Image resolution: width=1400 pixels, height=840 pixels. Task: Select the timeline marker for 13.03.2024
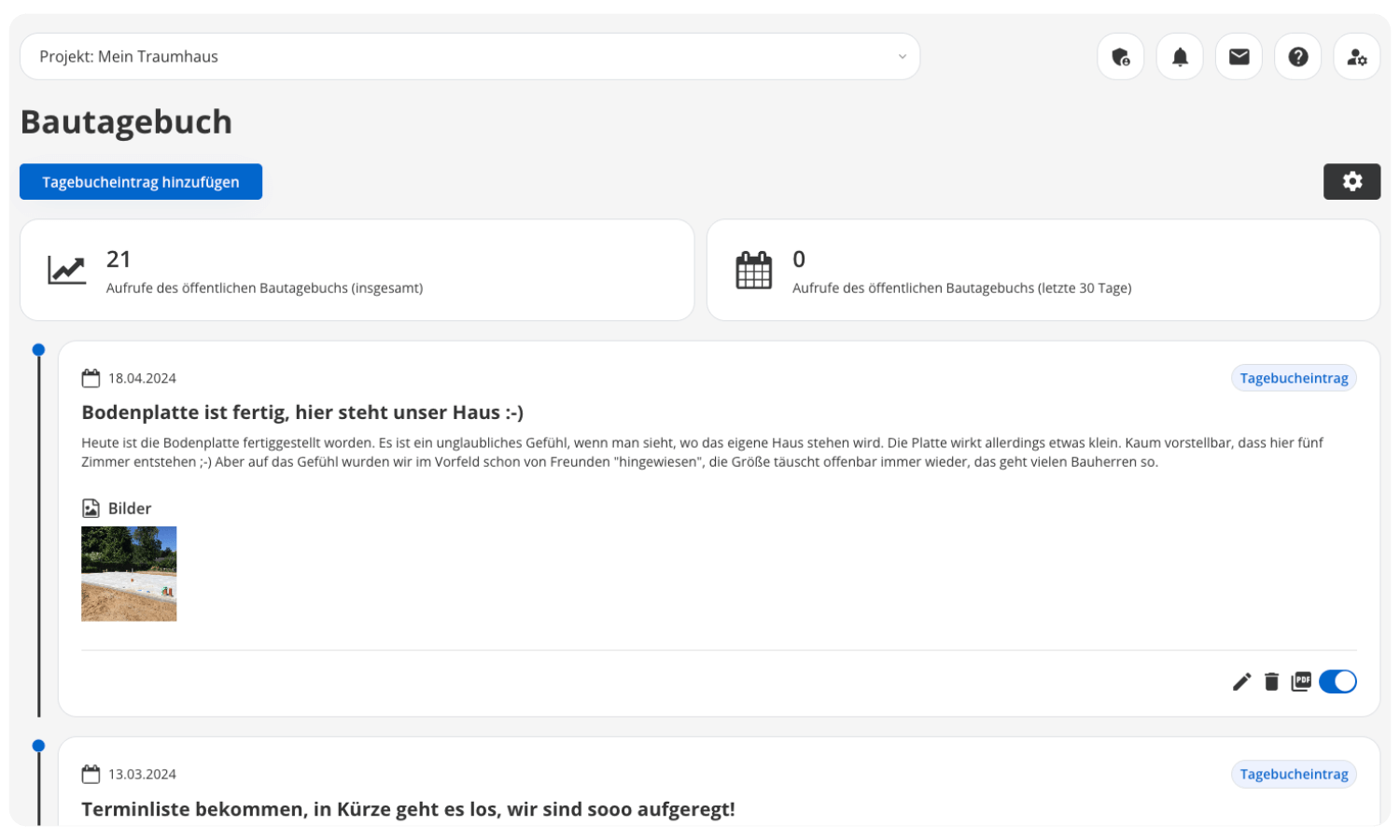(x=38, y=746)
